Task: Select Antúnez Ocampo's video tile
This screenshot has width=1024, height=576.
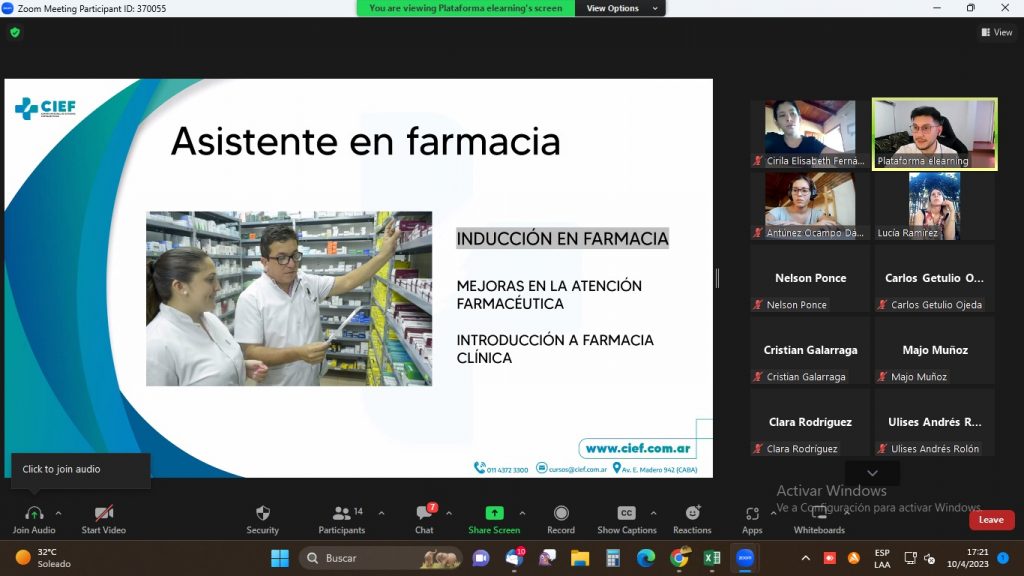Action: click(x=810, y=206)
